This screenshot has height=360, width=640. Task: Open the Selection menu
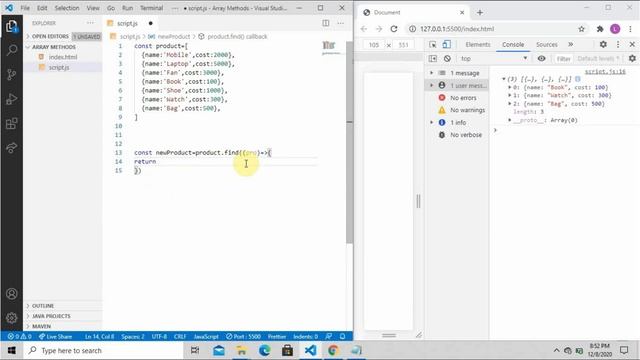point(67,8)
